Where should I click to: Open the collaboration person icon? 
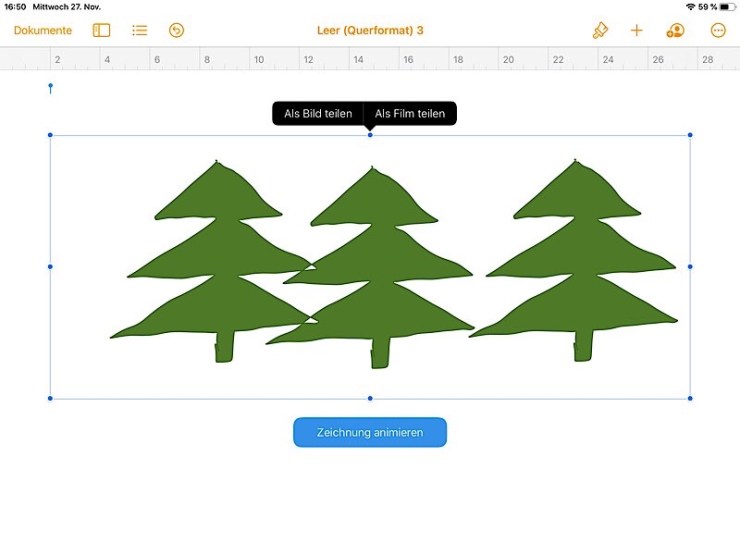point(675,30)
